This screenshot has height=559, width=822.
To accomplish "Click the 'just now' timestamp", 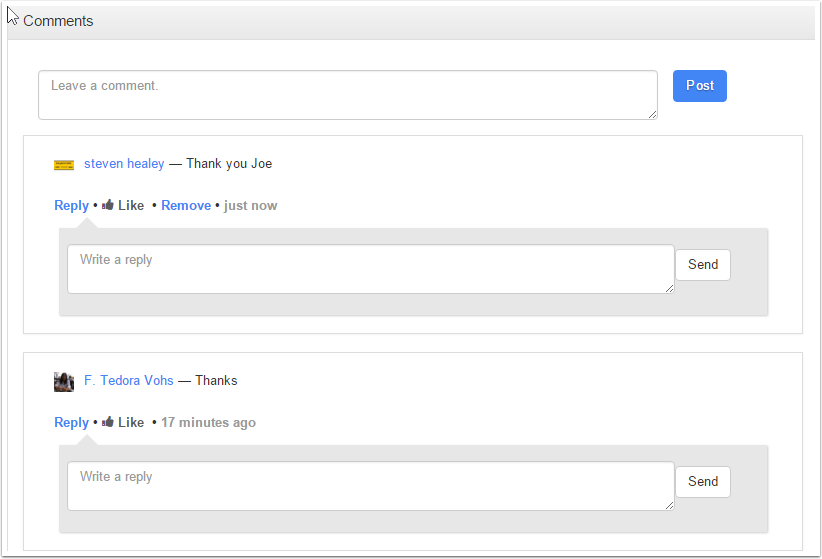I will pos(251,206).
